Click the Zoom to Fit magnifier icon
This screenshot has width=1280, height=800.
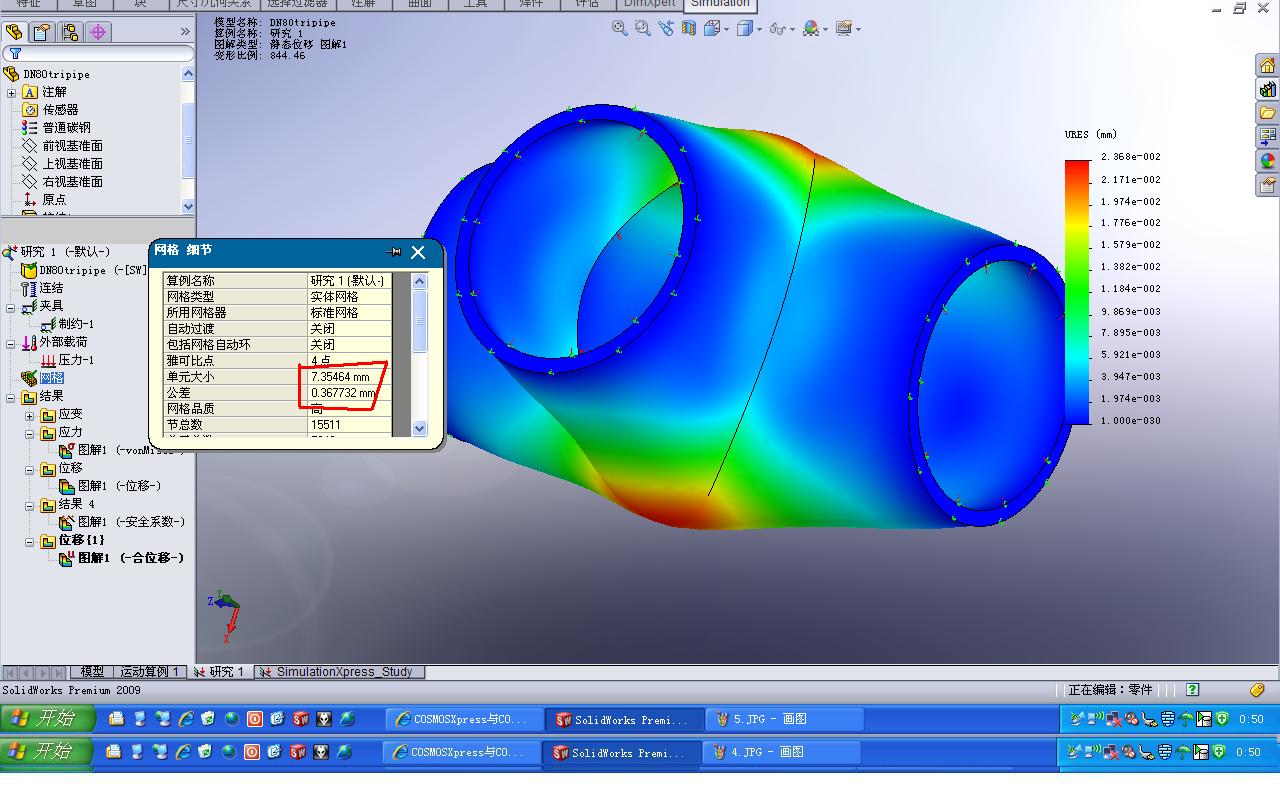620,28
